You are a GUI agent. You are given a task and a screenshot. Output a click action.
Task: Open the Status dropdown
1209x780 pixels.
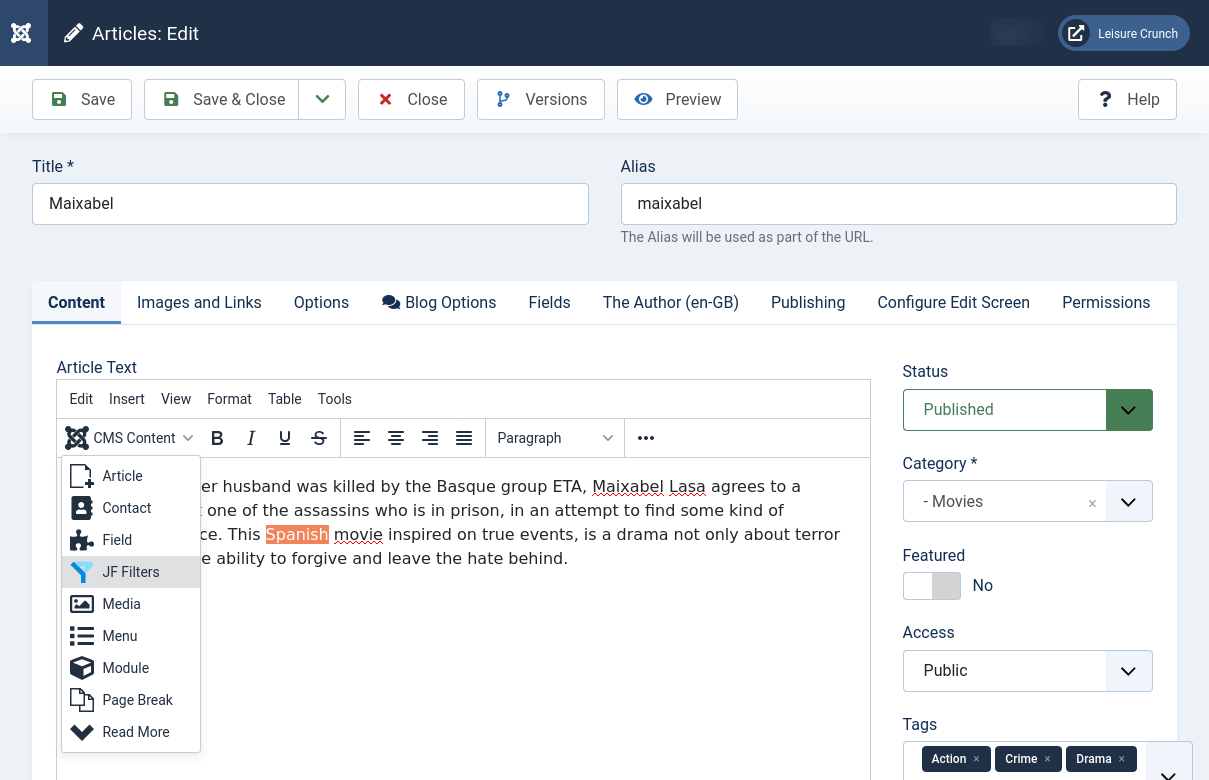pos(1028,410)
